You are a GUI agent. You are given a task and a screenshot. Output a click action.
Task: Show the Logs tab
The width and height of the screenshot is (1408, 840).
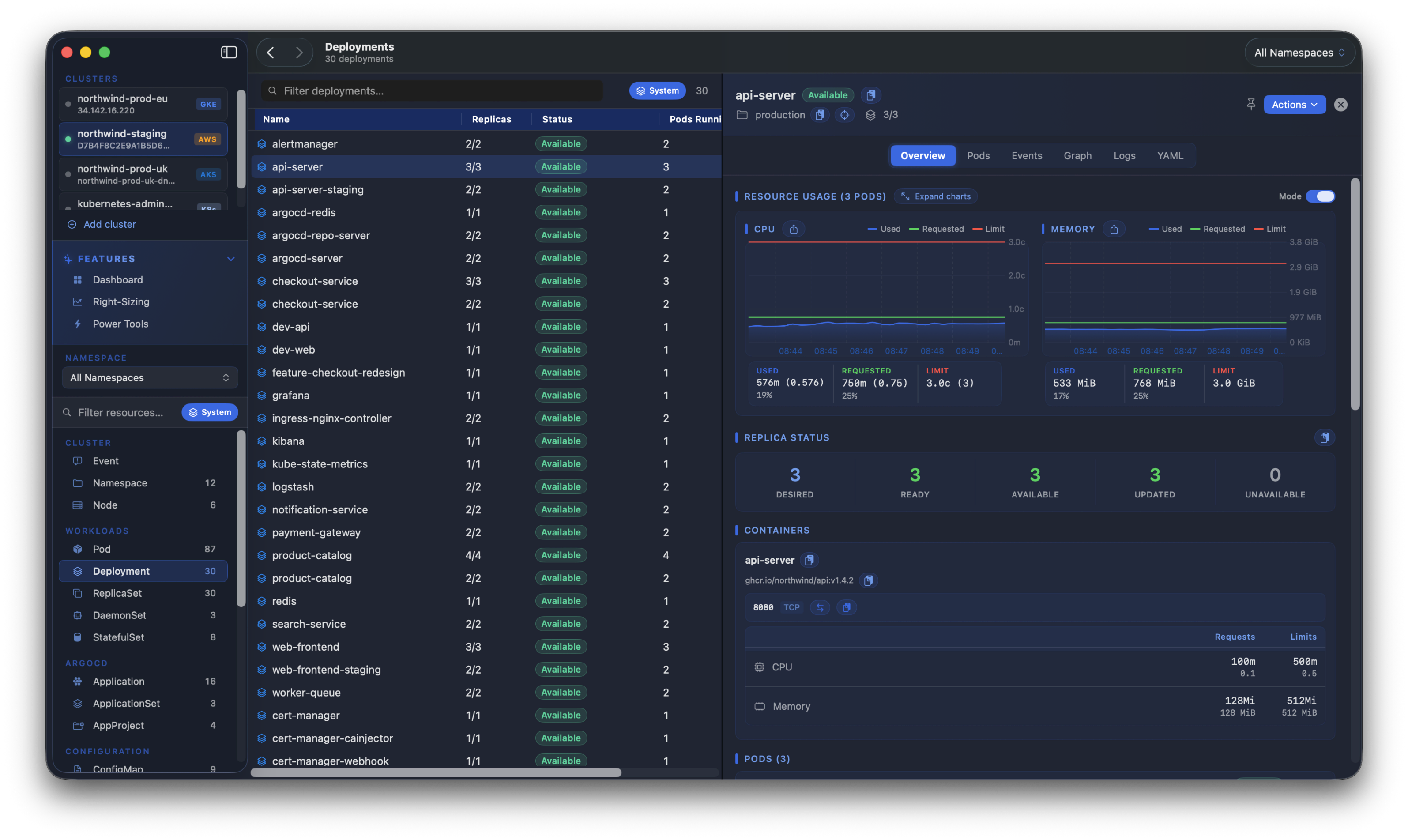pos(1124,156)
